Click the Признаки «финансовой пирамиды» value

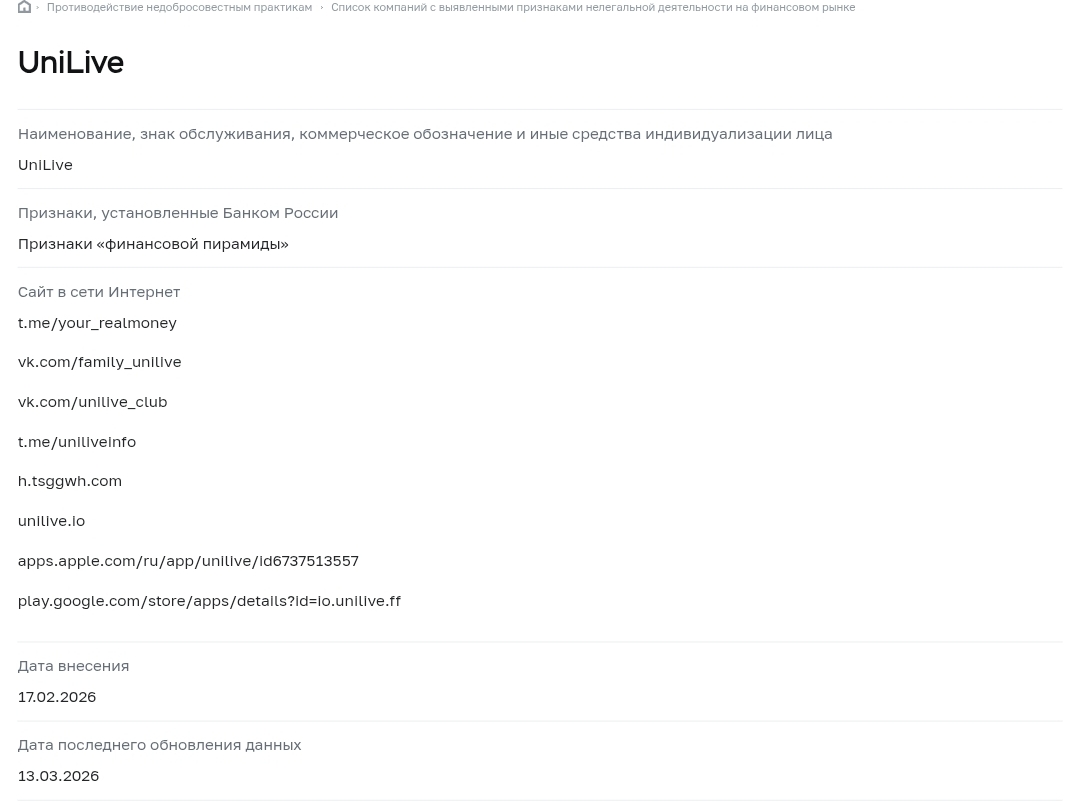tap(153, 244)
